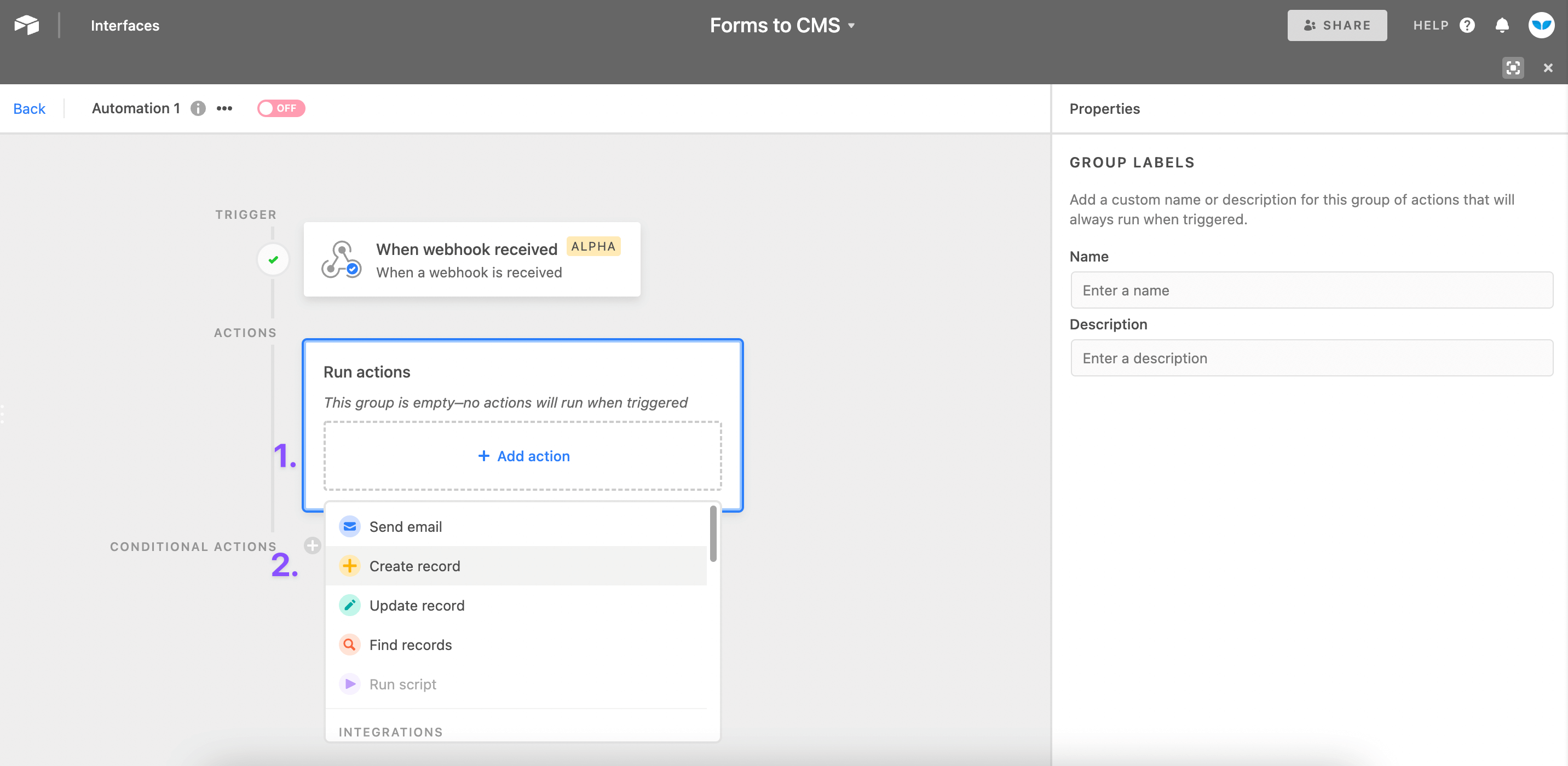The image size is (1568, 766).
Task: Select the Run script menu entry
Action: tap(402, 683)
